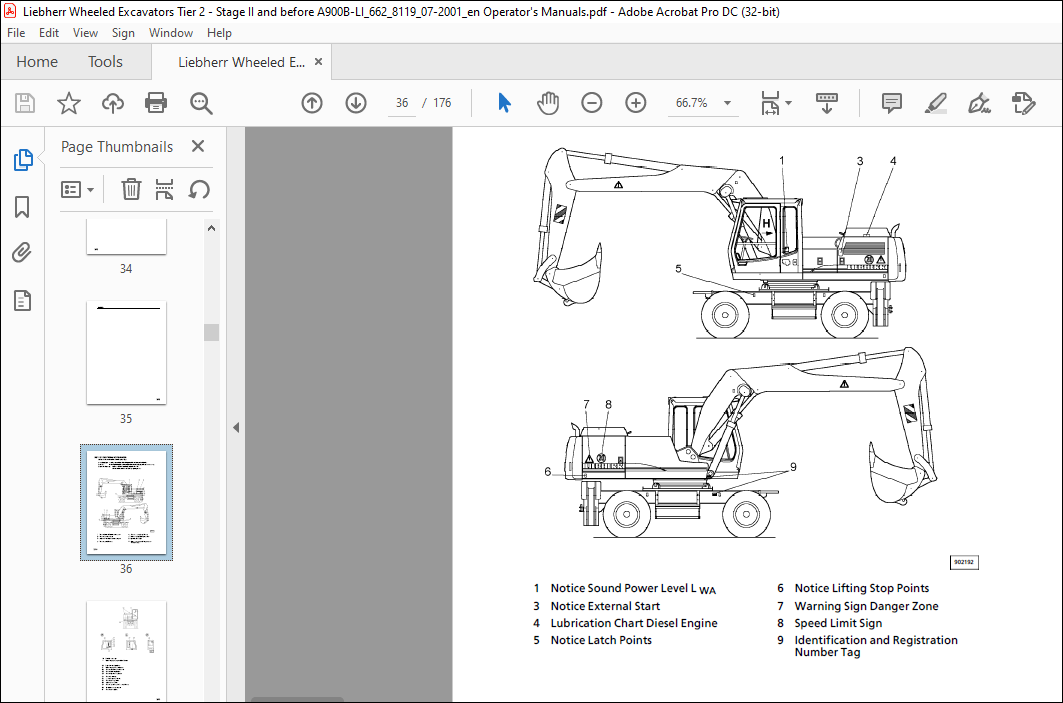Open the Bookmarks panel
1063x703 pixels.
pos(22,207)
